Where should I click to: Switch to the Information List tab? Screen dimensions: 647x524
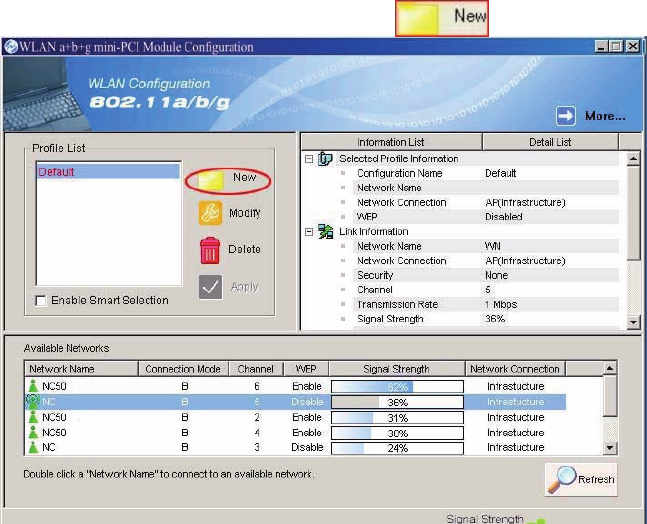click(x=392, y=142)
